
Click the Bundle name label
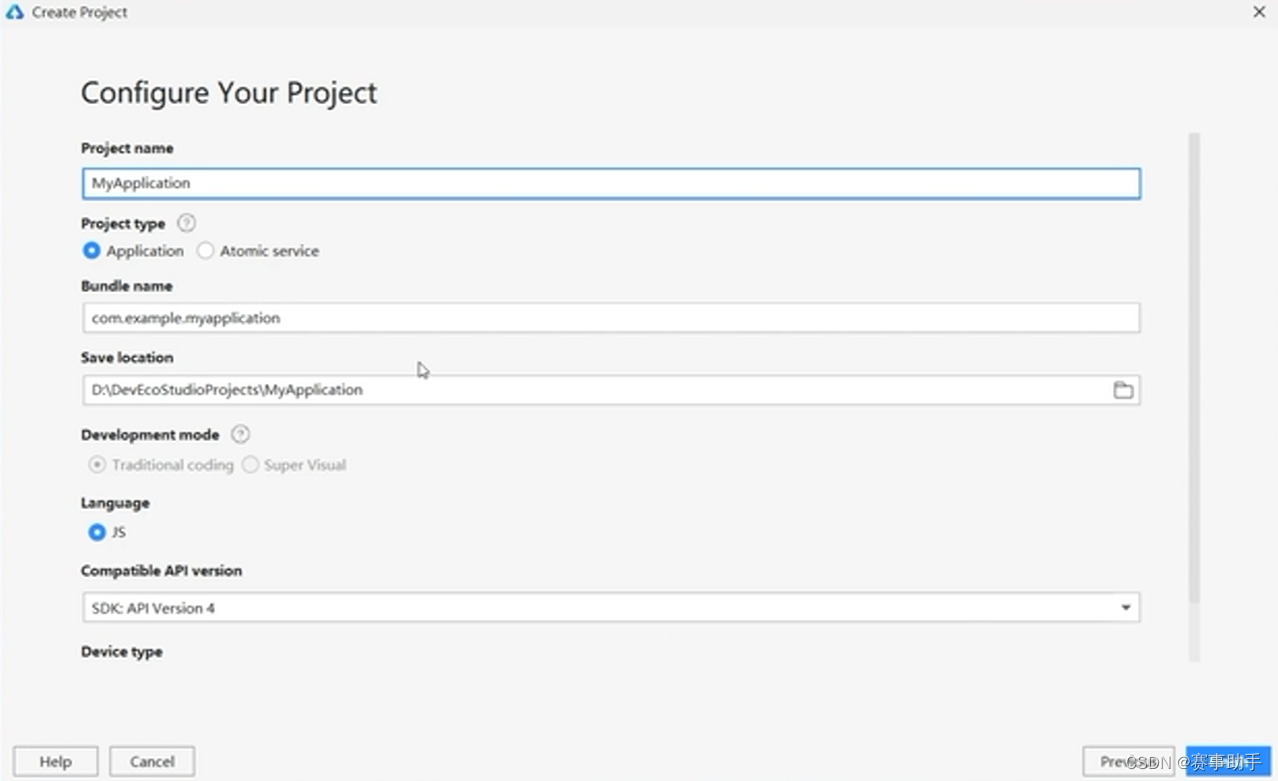[127, 286]
